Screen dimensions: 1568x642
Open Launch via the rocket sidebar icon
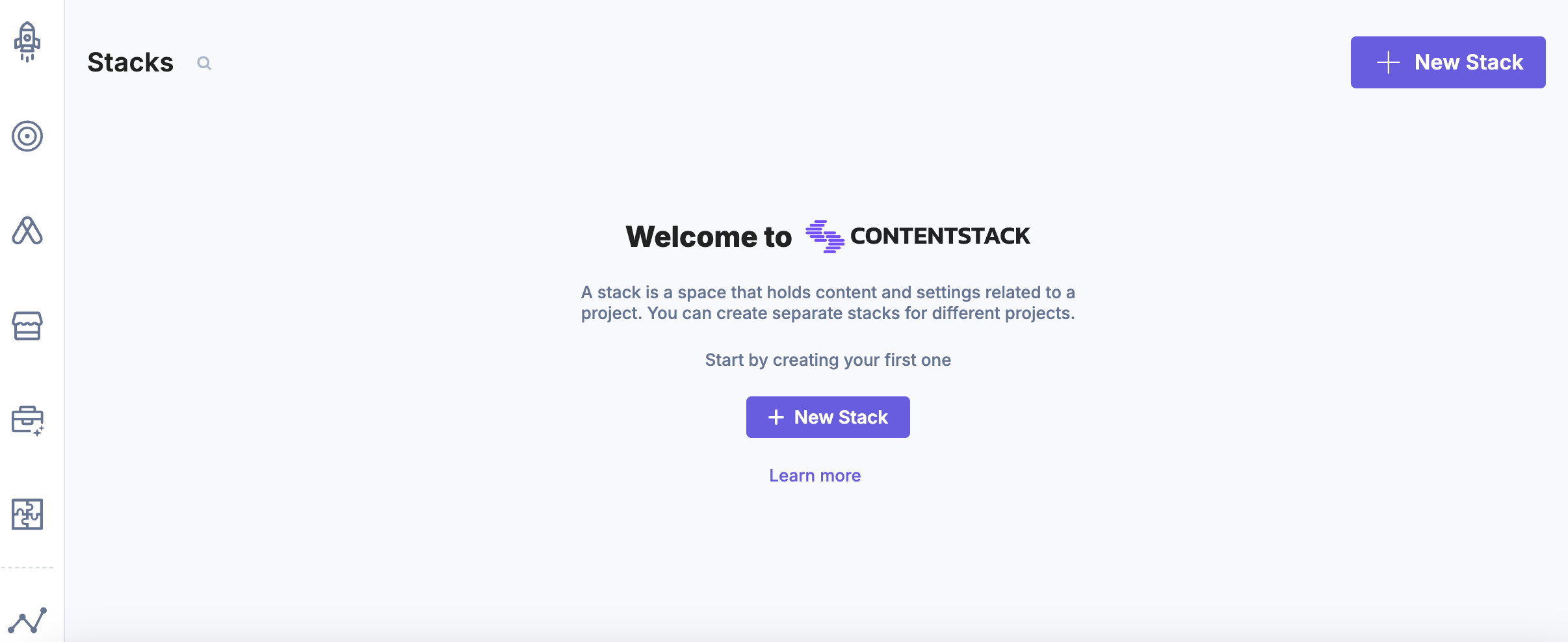pos(27,42)
